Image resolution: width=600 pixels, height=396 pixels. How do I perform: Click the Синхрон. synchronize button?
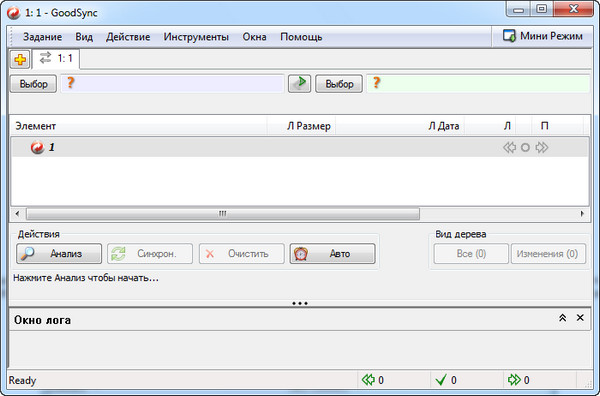coord(150,254)
